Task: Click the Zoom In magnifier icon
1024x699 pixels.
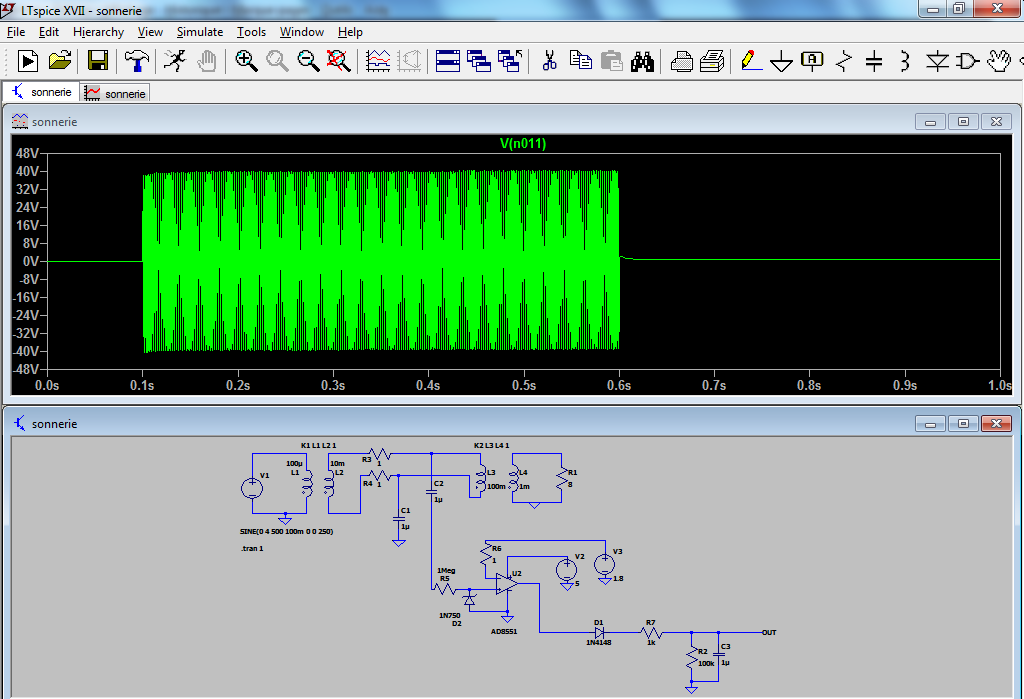Action: click(246, 61)
